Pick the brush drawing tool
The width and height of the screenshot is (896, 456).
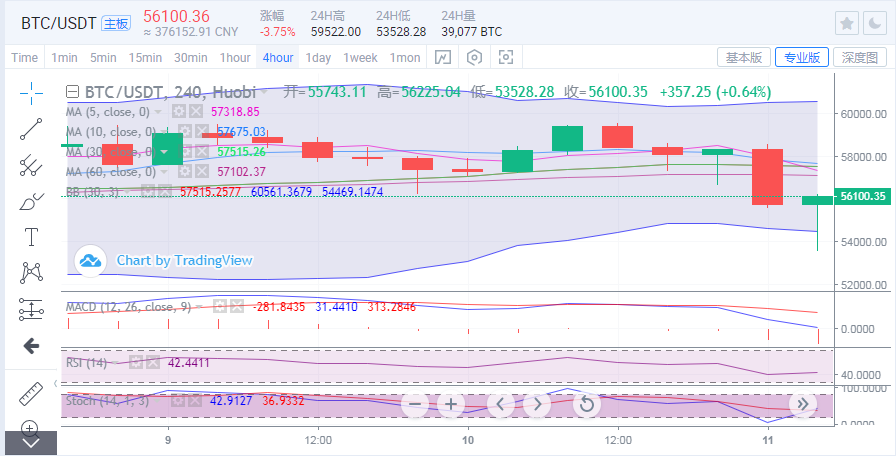[31, 201]
